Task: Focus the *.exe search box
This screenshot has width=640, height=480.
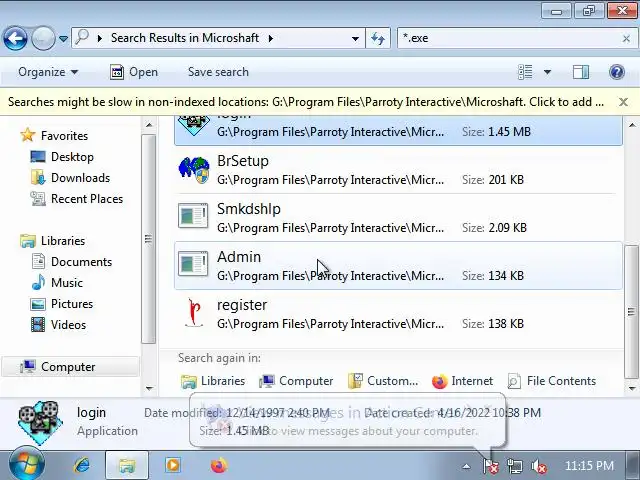Action: click(508, 38)
